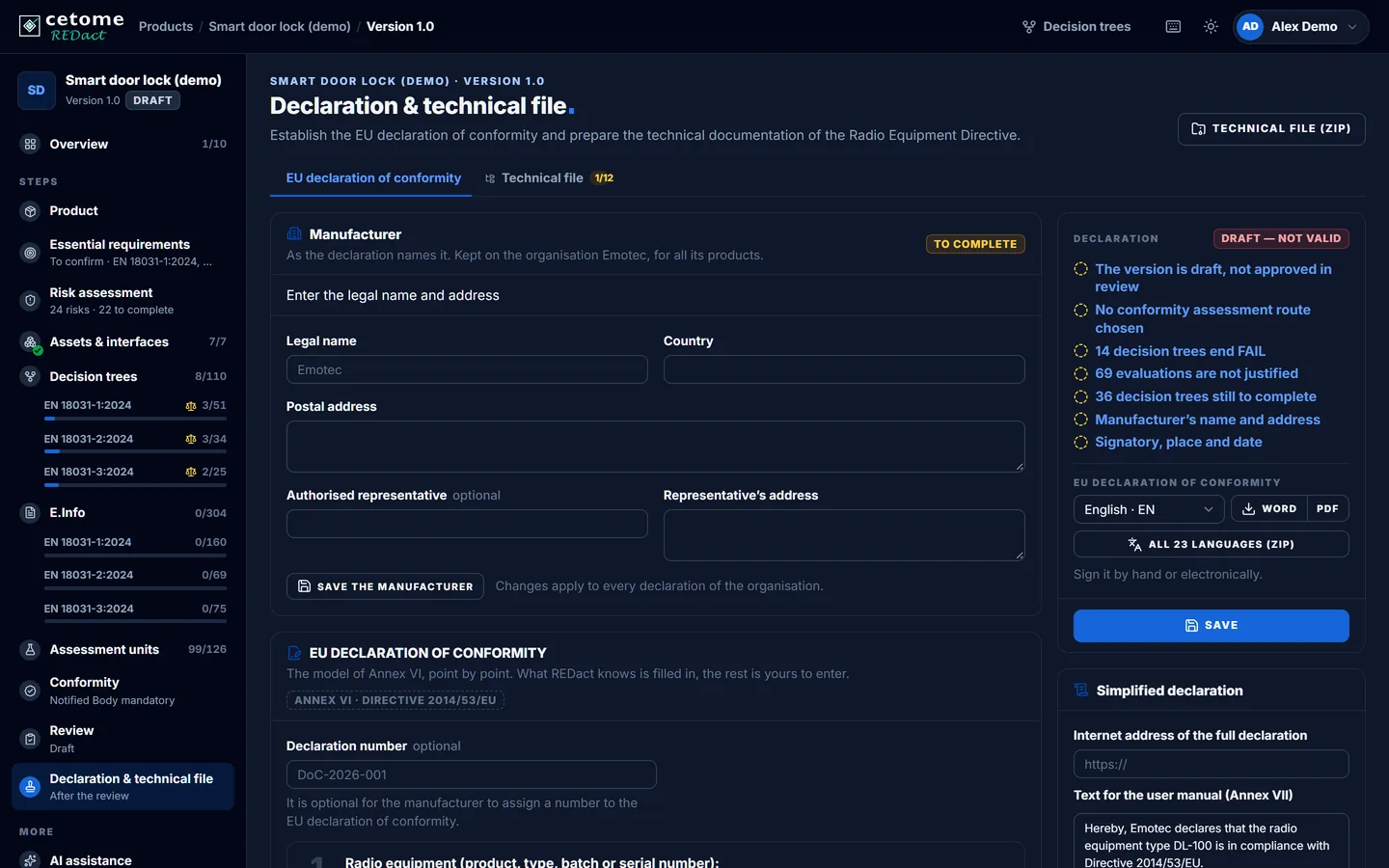Open the keyboard shortcuts icon in header
Viewport: 1389px width, 868px height.
[x=1173, y=27]
